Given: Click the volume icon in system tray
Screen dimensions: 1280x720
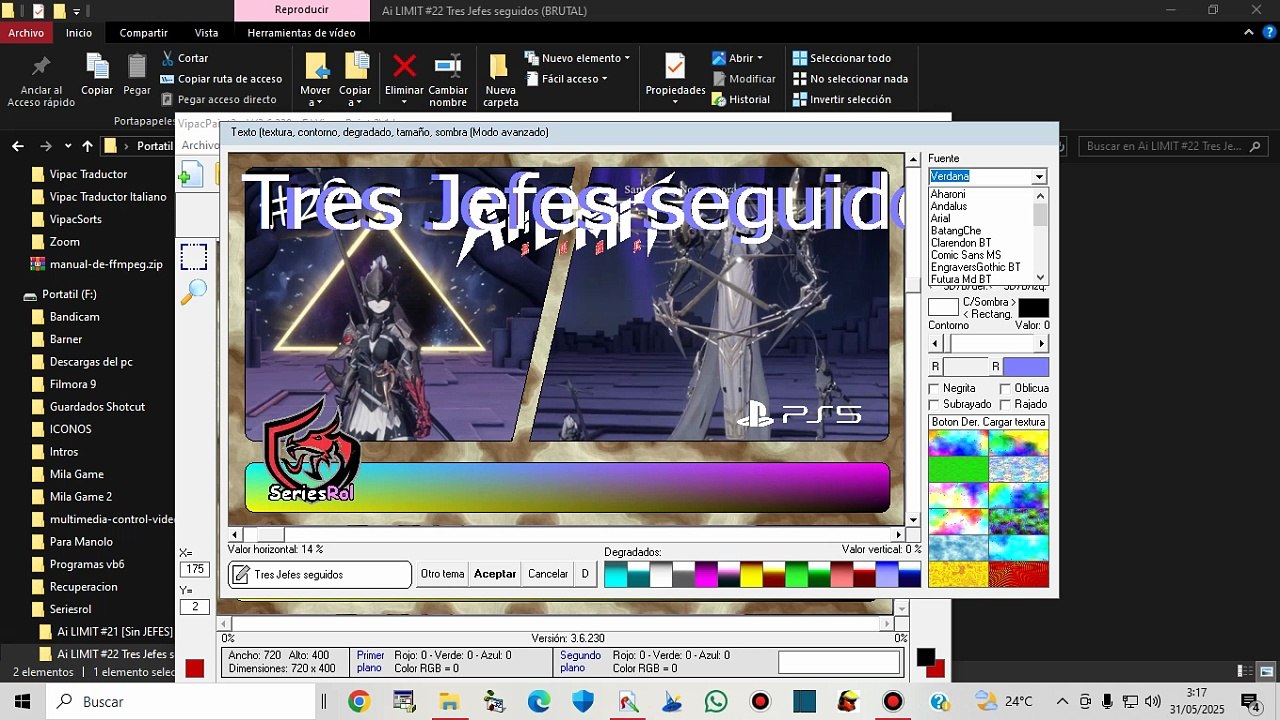Looking at the screenshot, I should point(1152,701).
